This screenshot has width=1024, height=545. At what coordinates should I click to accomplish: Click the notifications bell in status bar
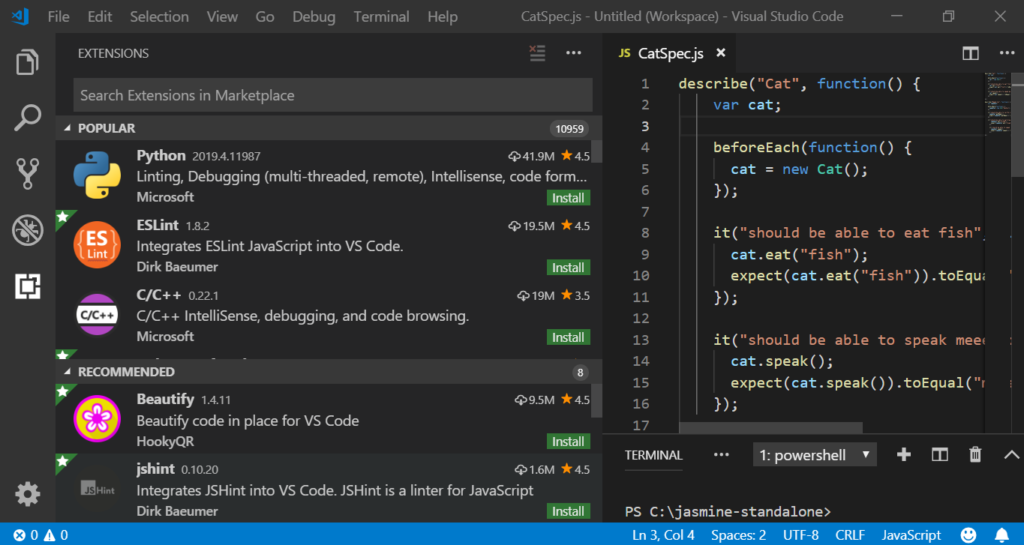tap(1001, 535)
